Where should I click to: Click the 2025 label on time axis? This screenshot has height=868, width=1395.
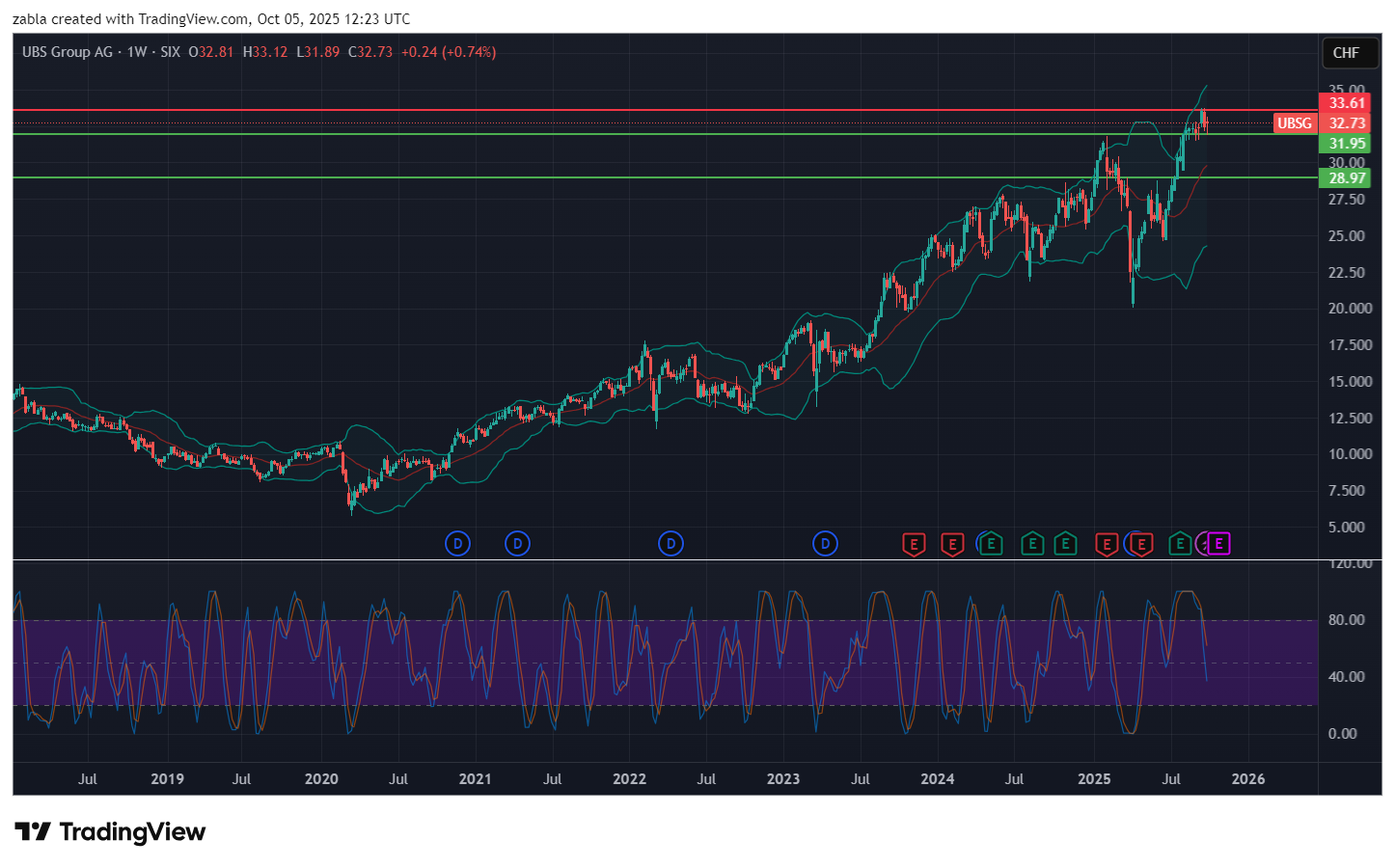(x=1094, y=779)
